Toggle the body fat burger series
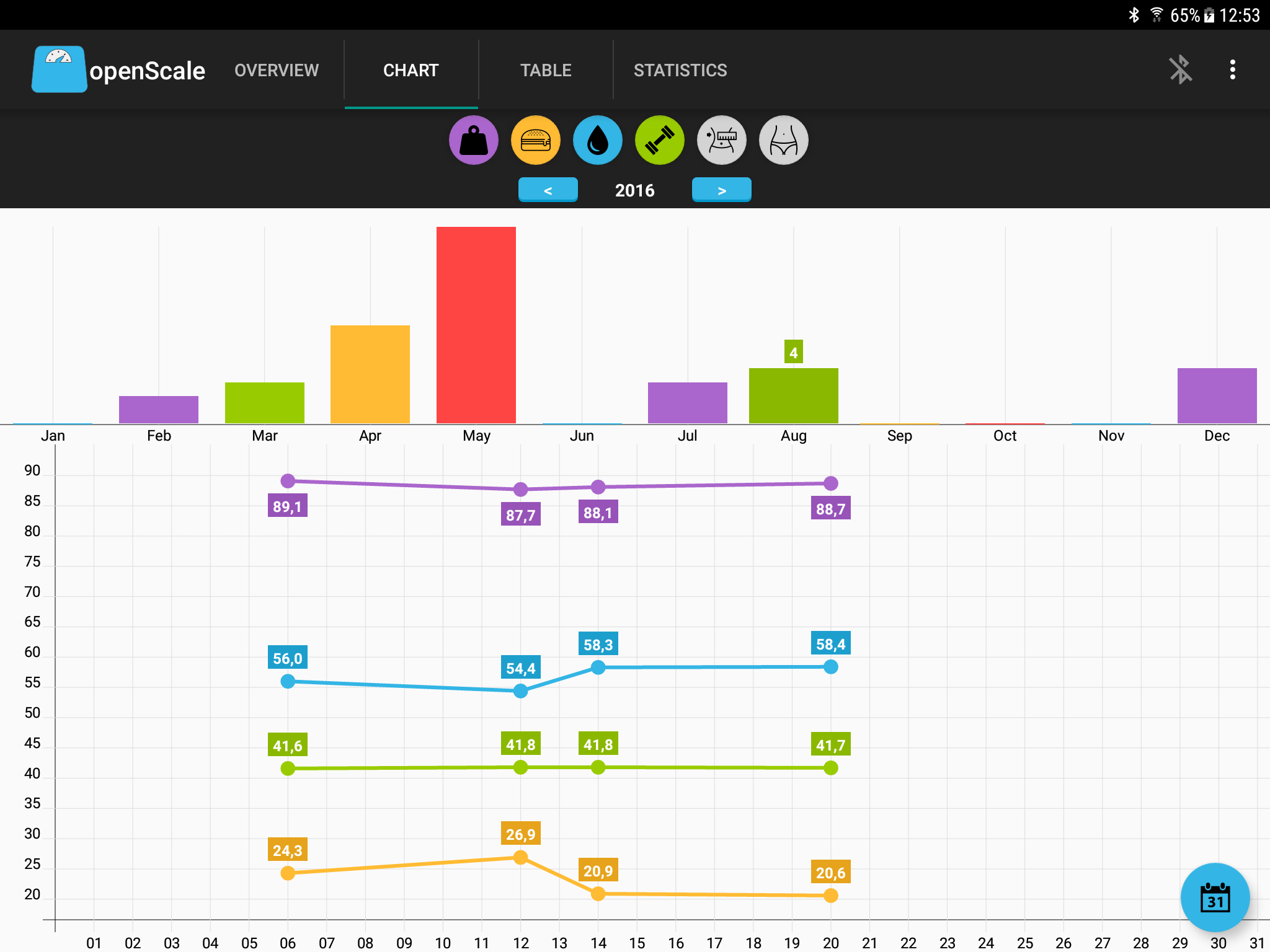Viewport: 1270px width, 952px height. tap(536, 140)
